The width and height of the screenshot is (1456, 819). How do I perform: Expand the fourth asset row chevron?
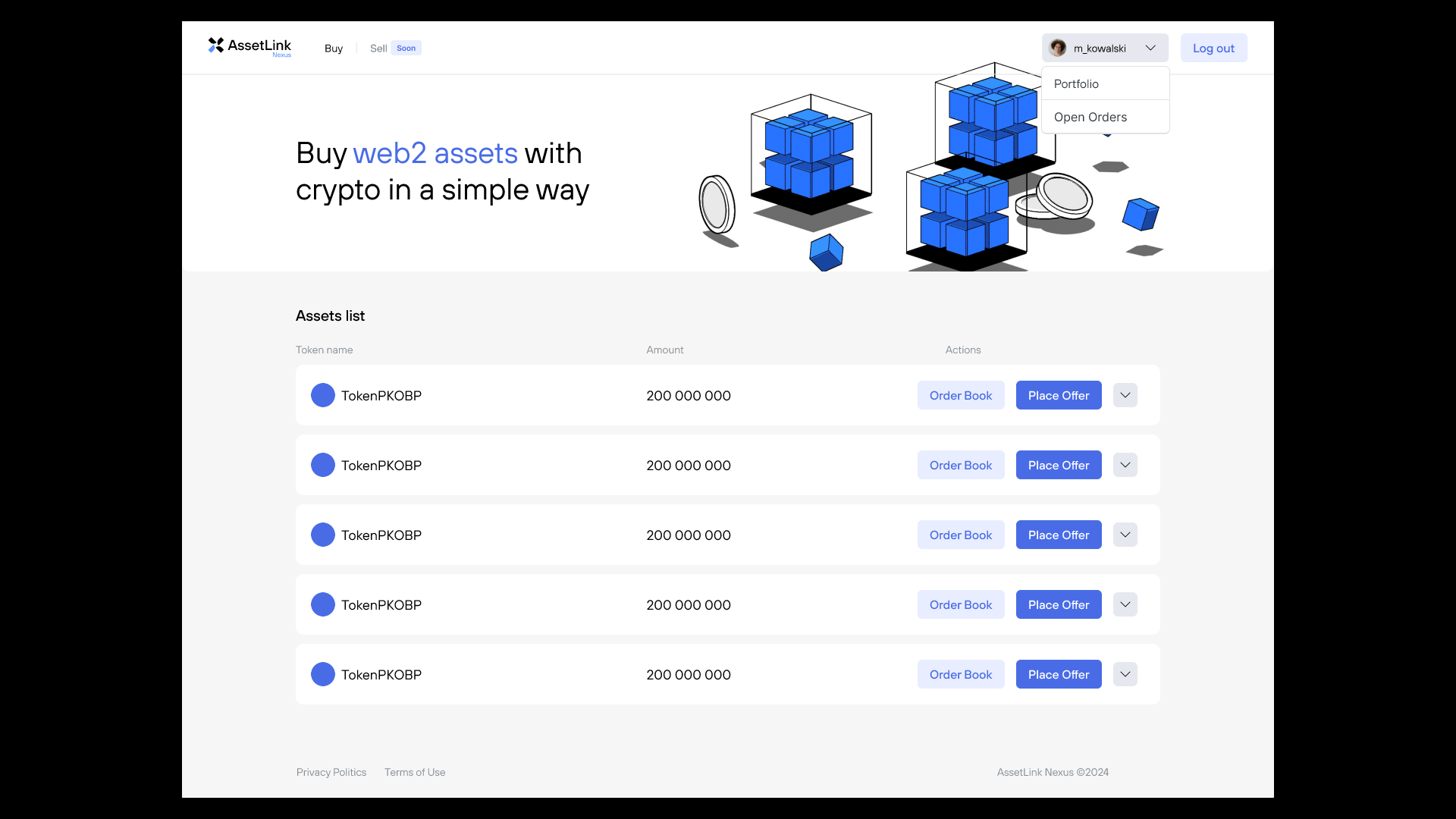(1125, 604)
